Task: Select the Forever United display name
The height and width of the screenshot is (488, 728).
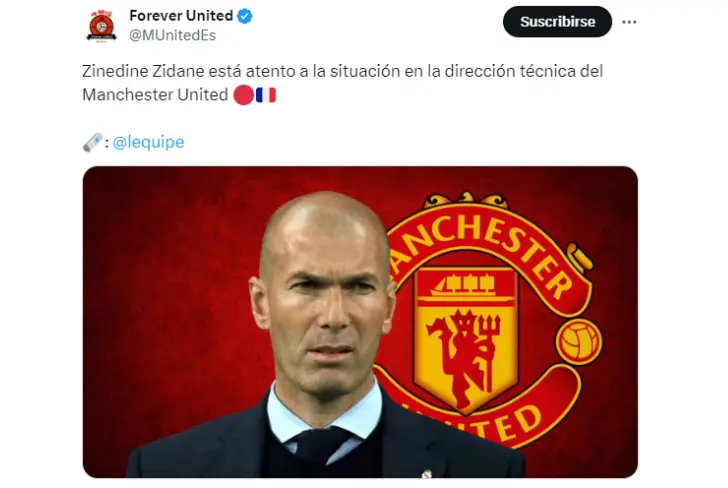Action: 181,16
